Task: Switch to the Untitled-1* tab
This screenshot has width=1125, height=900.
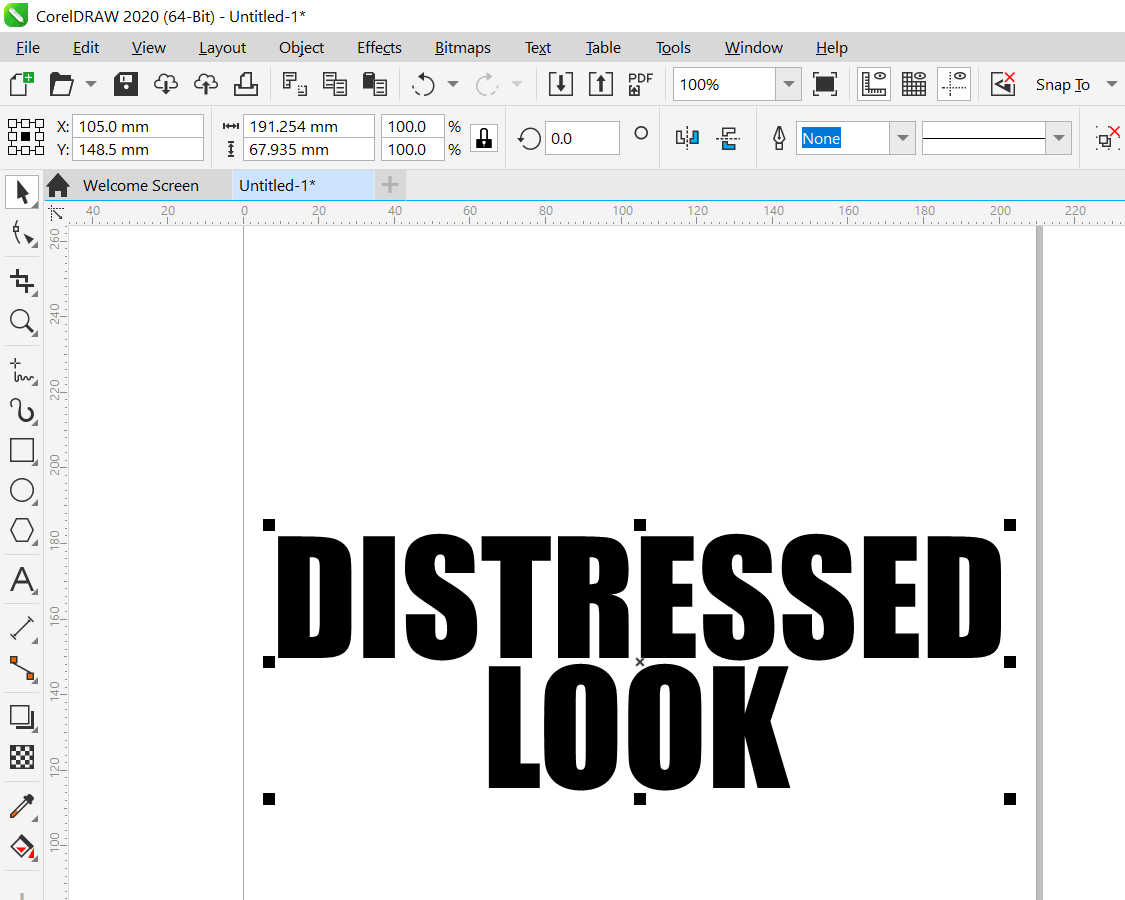Action: click(303, 186)
